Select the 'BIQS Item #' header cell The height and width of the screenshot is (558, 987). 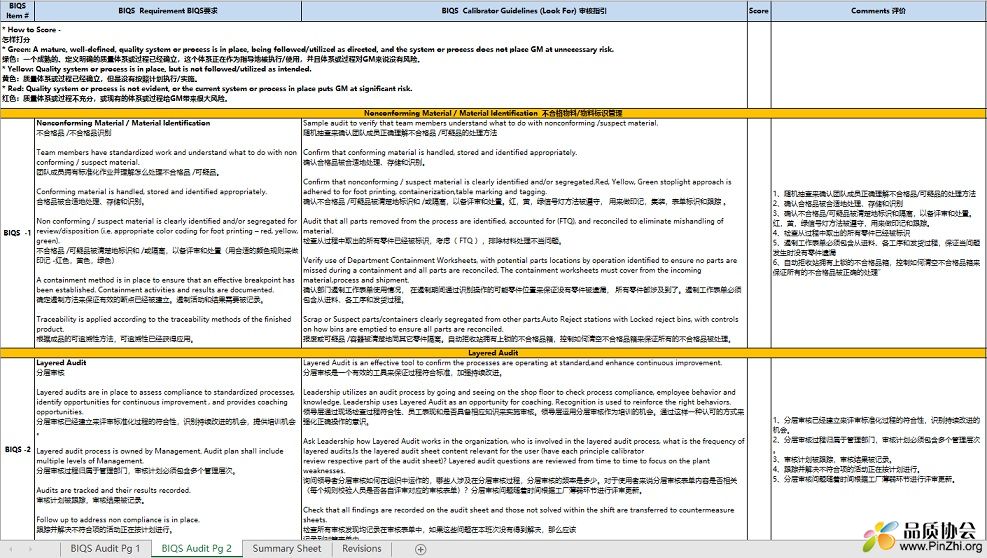(x=18, y=11)
